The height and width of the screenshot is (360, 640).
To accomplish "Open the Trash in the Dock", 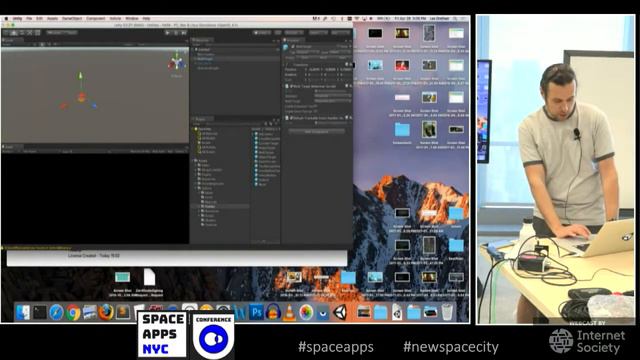I will click(x=447, y=313).
